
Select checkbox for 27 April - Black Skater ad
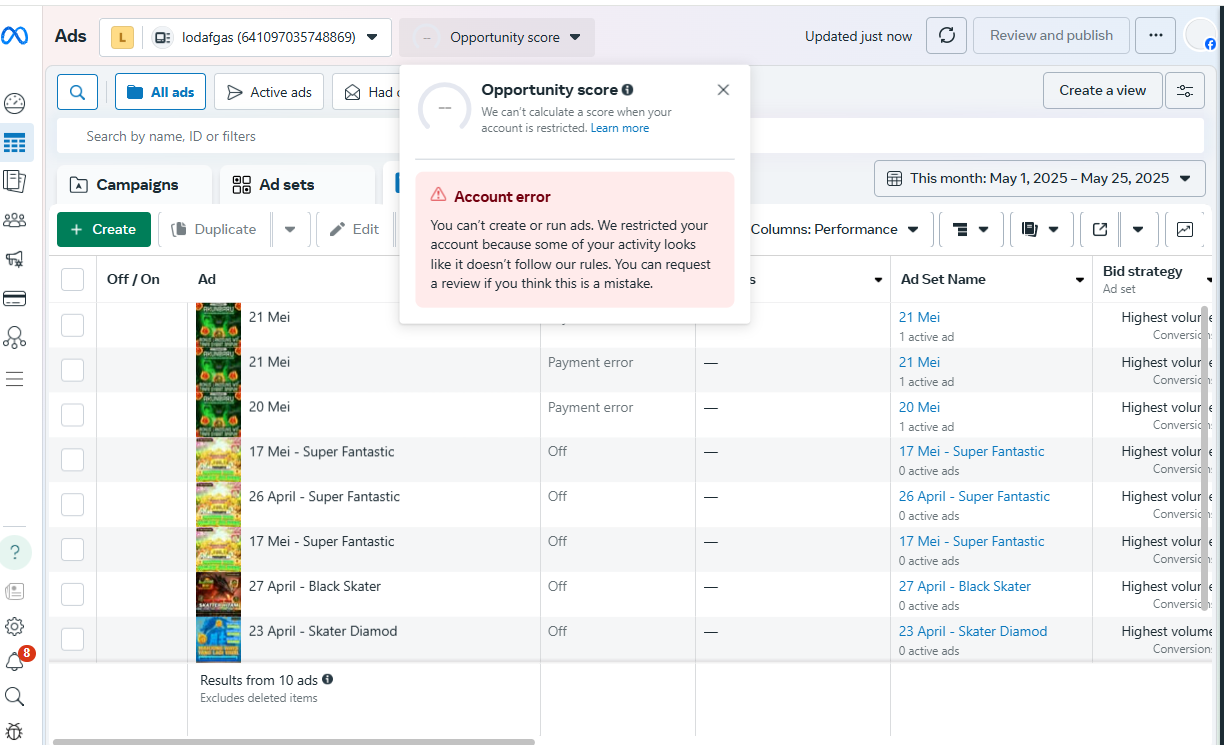coord(72,595)
